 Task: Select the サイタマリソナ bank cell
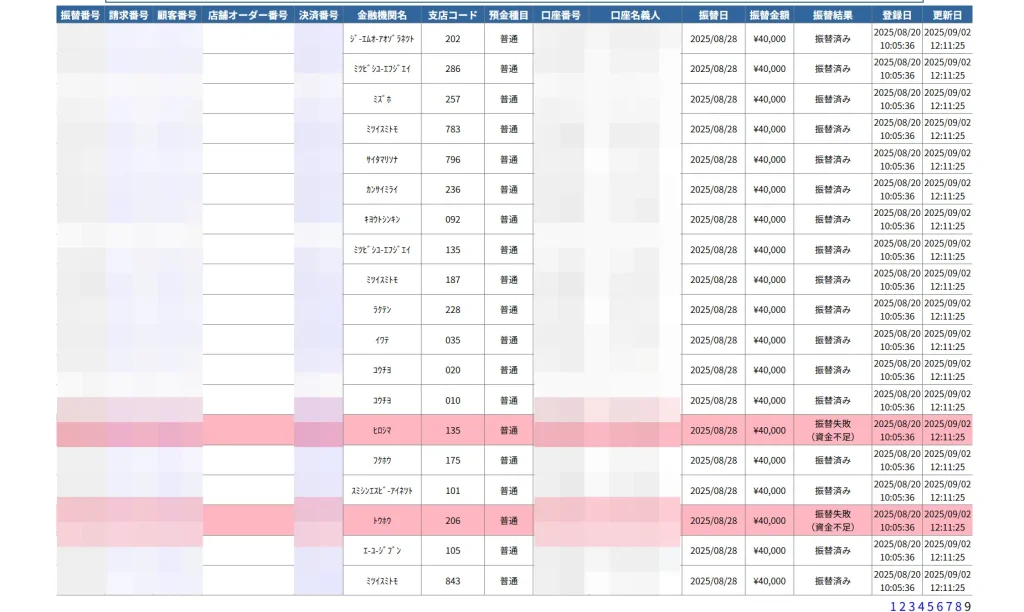pyautogui.click(x=382, y=159)
